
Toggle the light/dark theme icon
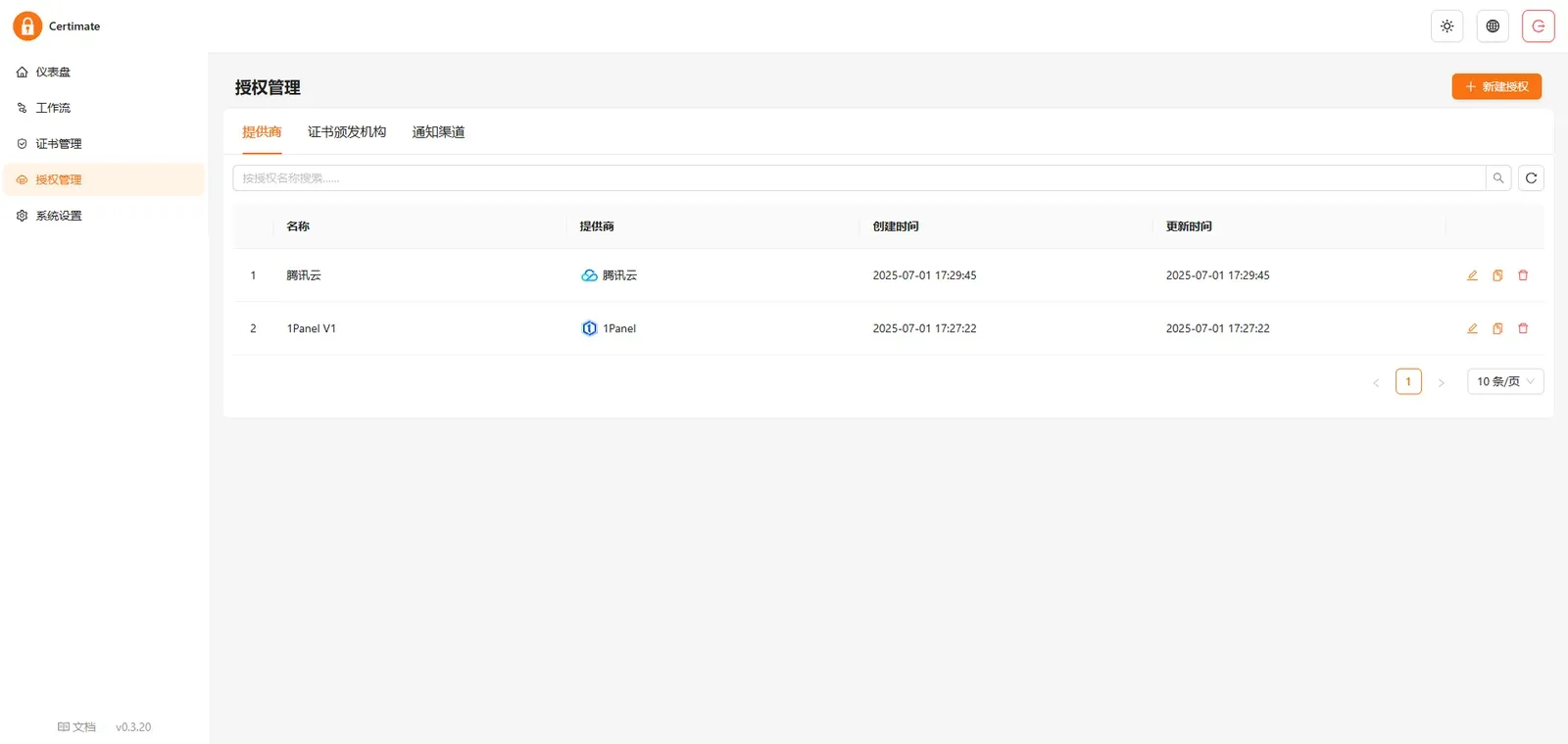(x=1446, y=26)
